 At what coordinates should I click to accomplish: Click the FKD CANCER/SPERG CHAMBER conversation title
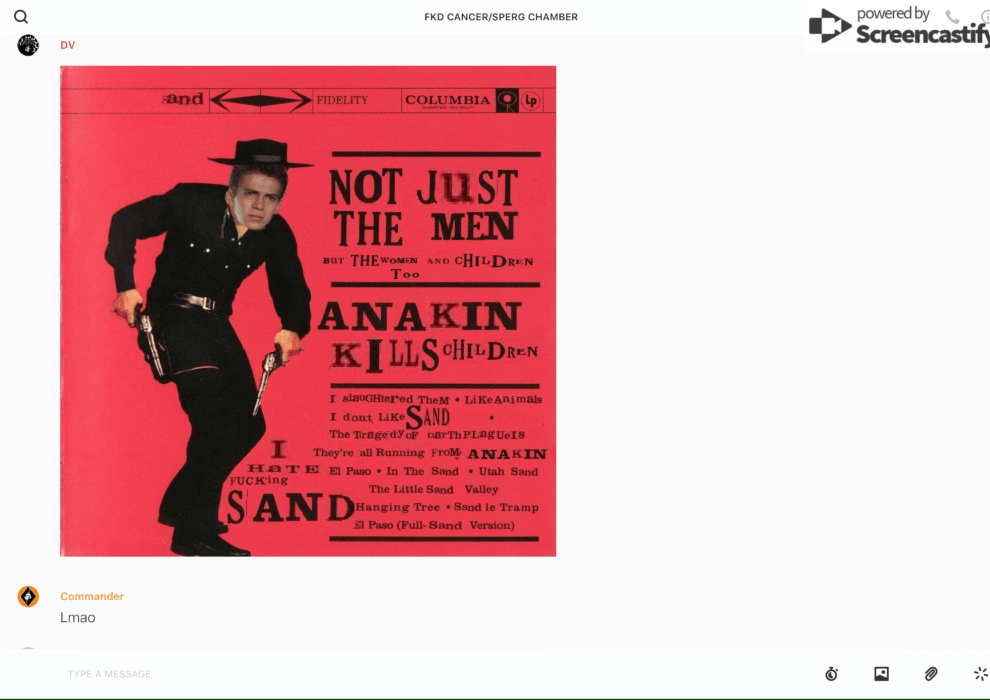point(501,17)
